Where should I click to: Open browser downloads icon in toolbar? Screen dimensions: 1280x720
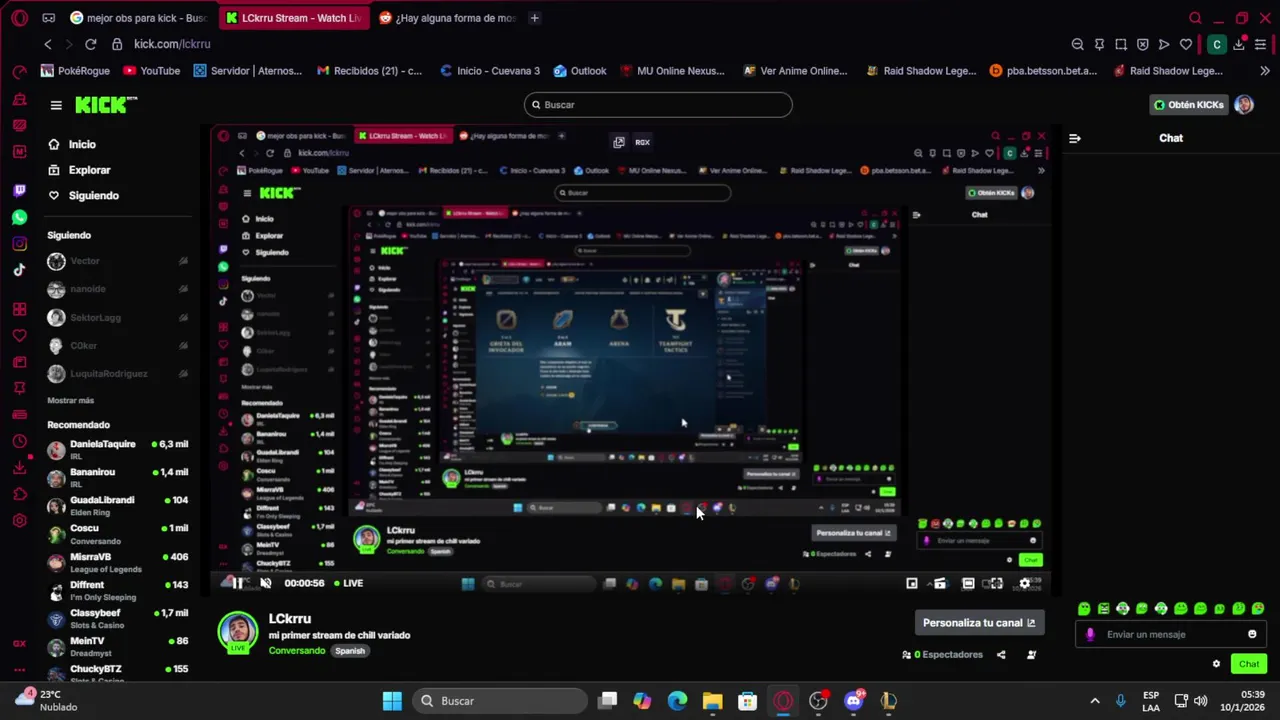1239,44
